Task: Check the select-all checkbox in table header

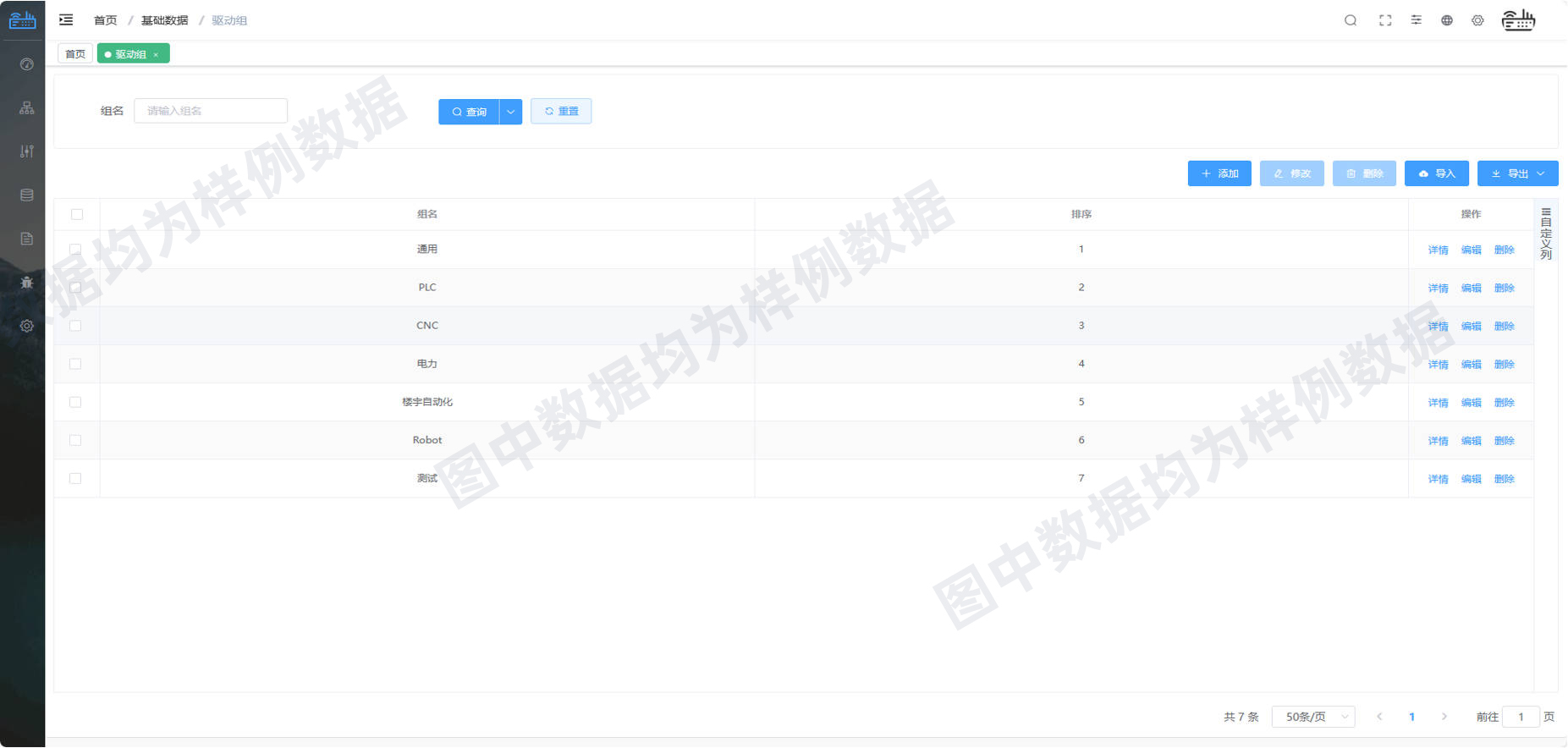Action: click(77, 215)
